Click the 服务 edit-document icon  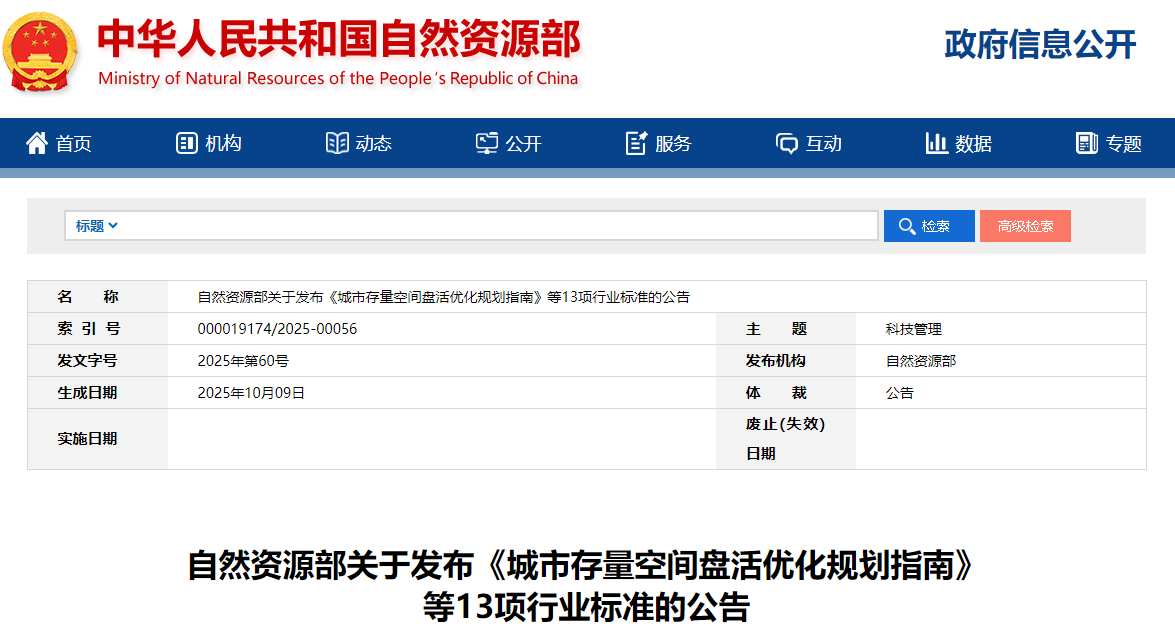tap(636, 143)
